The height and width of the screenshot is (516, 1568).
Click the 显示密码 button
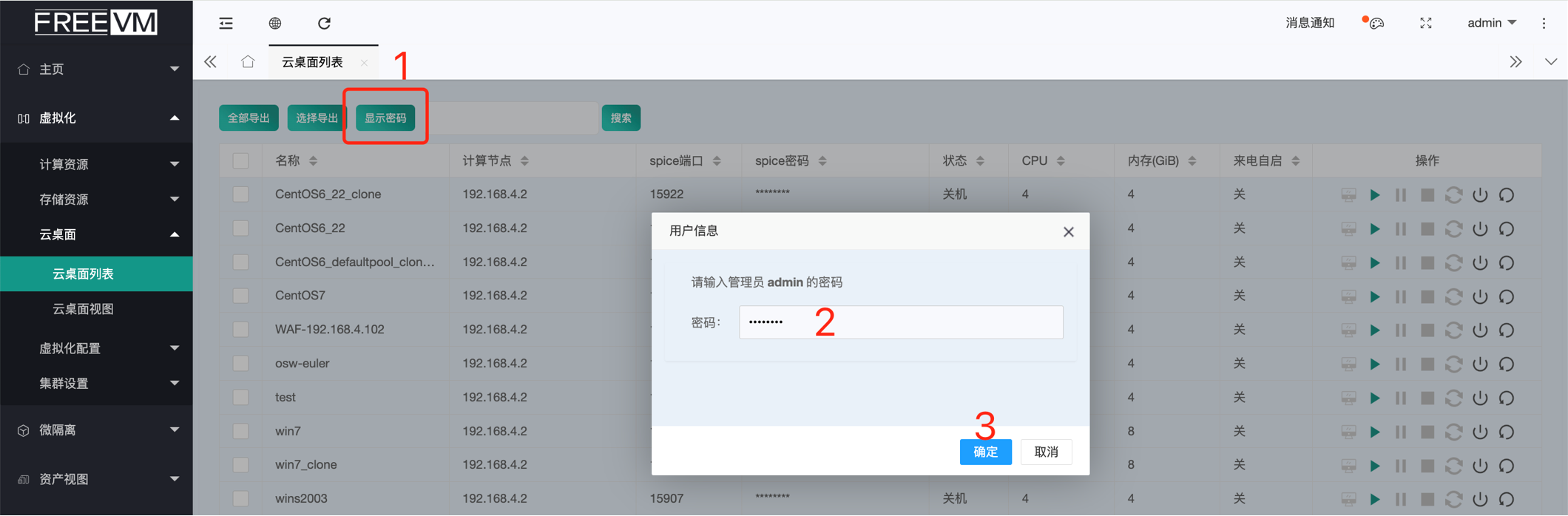(x=385, y=118)
